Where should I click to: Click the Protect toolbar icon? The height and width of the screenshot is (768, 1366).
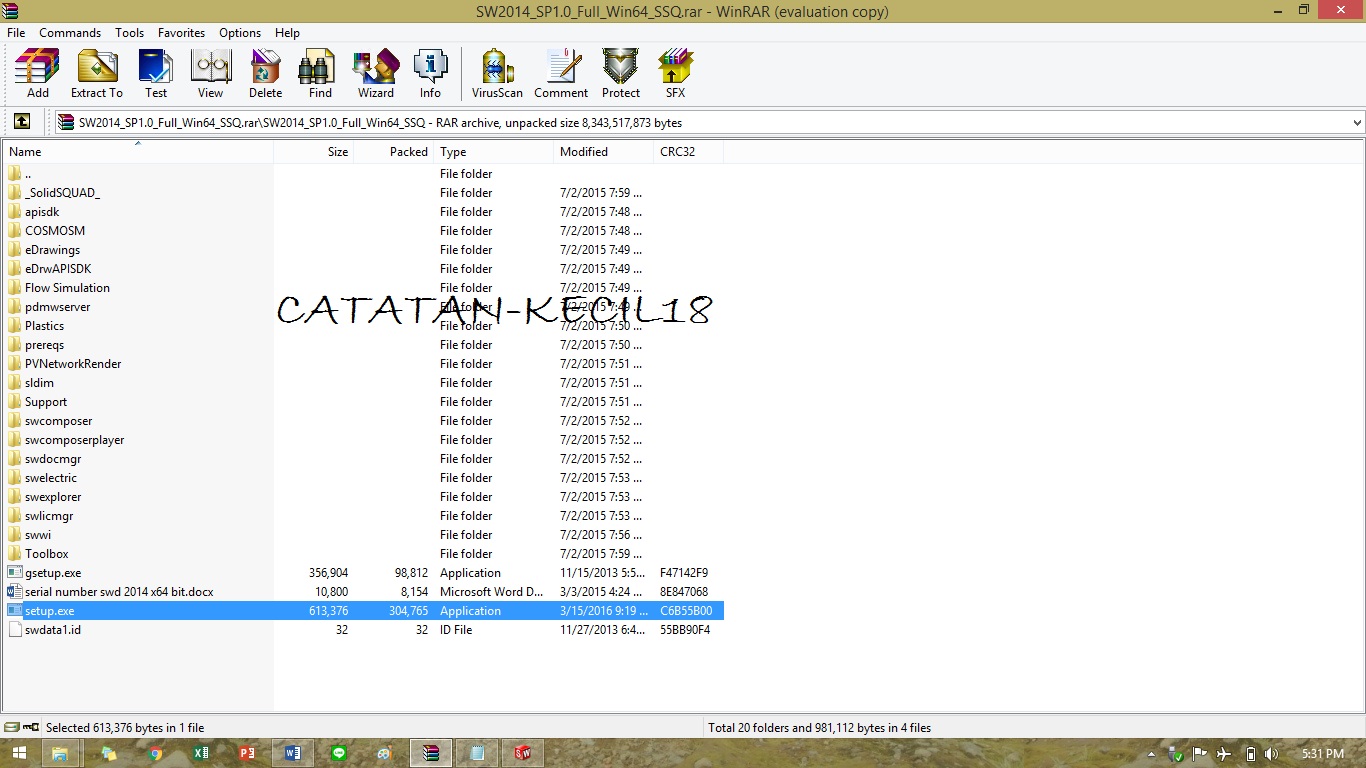621,74
